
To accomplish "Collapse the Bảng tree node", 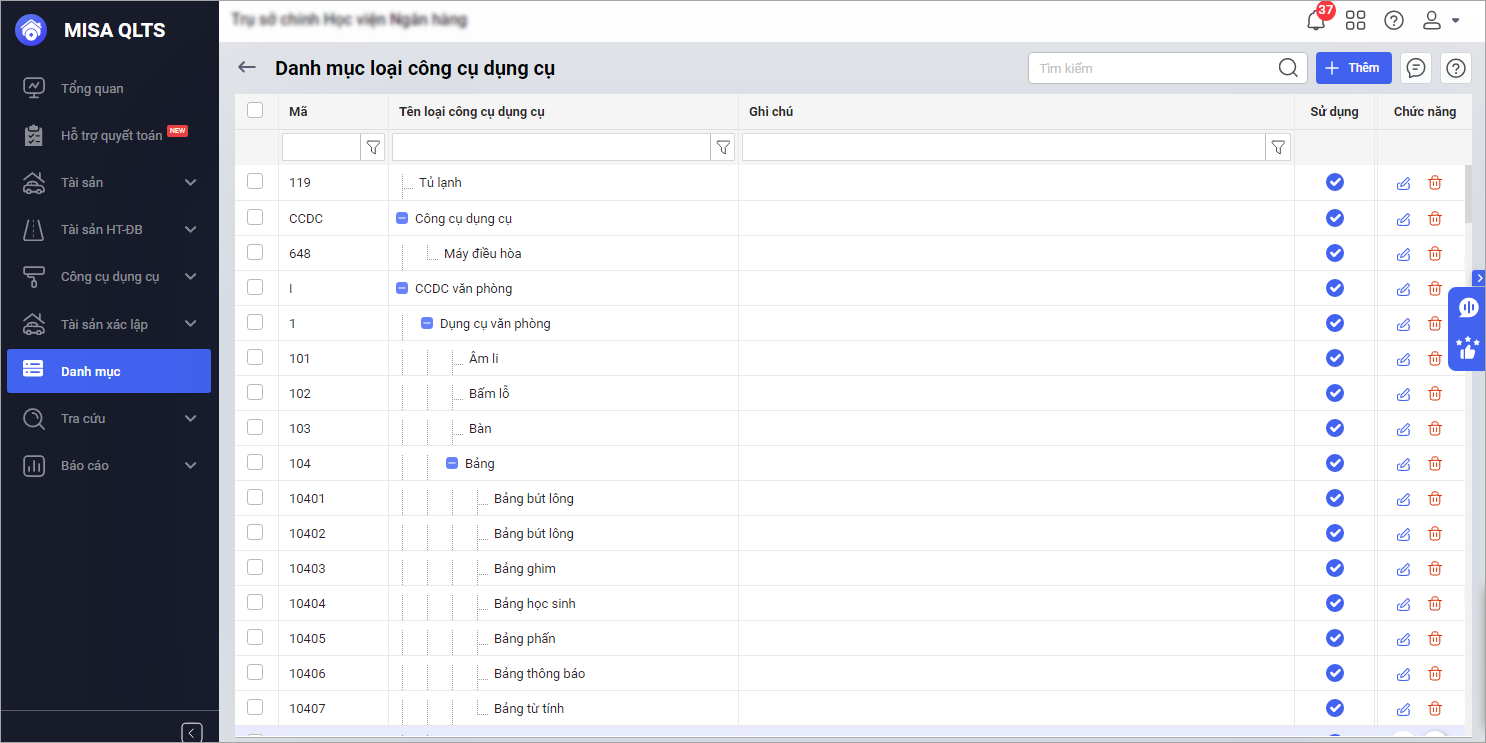I will (452, 463).
